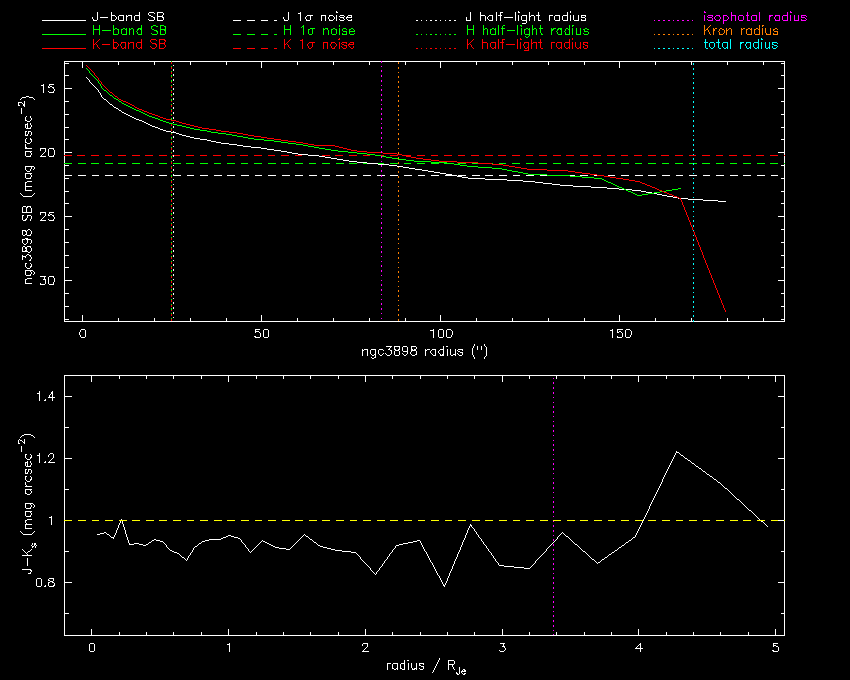This screenshot has width=850, height=680.
Task: Click the 'ngc3898 radius' x-axis title
Action: (x=424, y=353)
